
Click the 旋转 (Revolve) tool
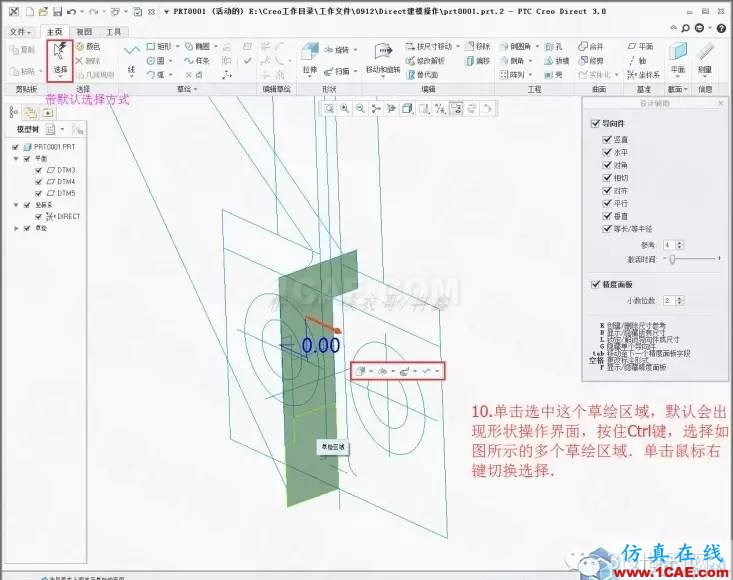click(337, 50)
